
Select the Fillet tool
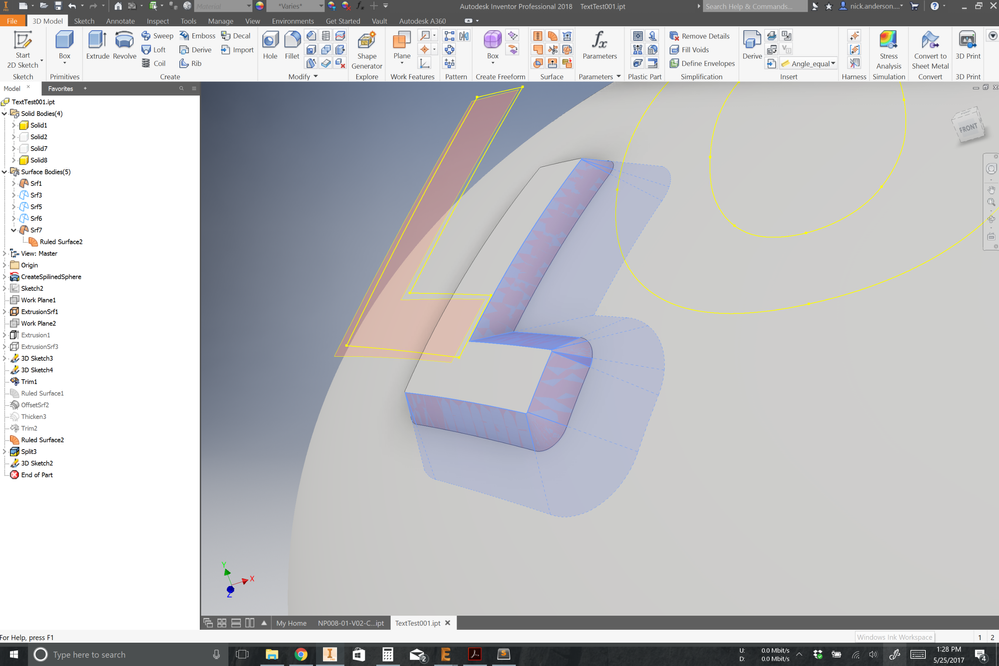click(x=292, y=45)
